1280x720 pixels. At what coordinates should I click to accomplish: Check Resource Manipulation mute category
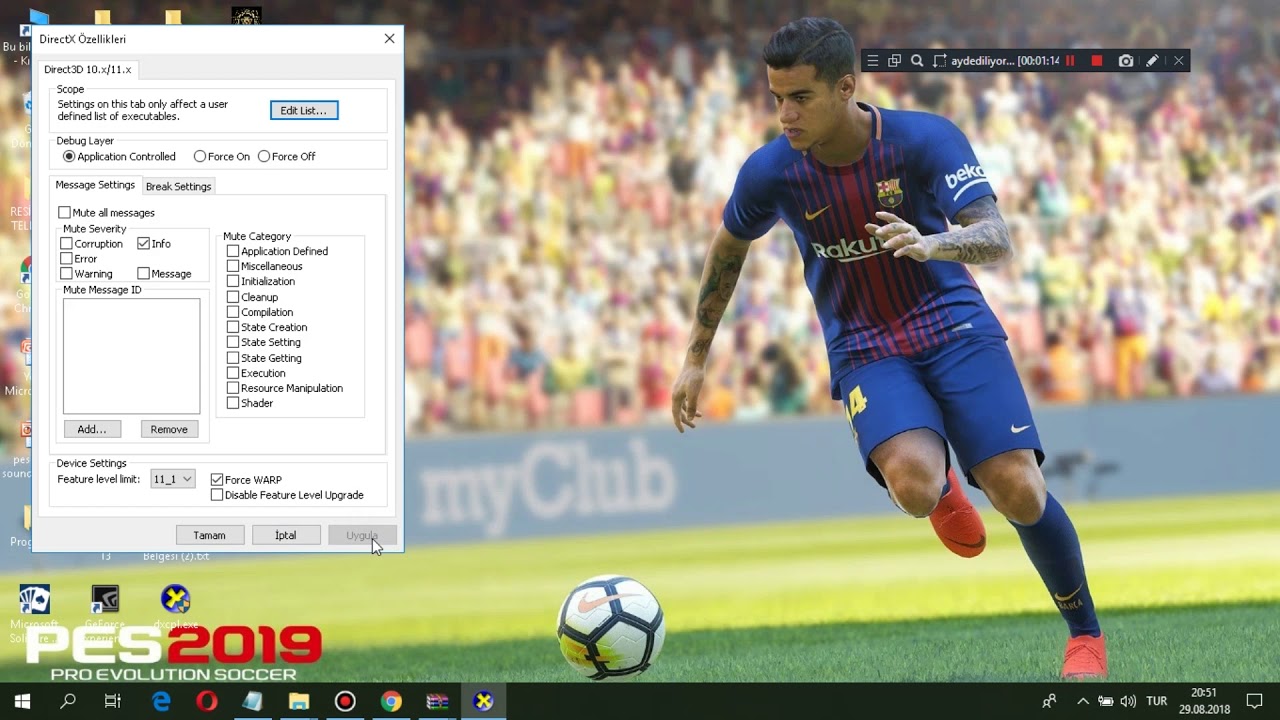point(233,388)
